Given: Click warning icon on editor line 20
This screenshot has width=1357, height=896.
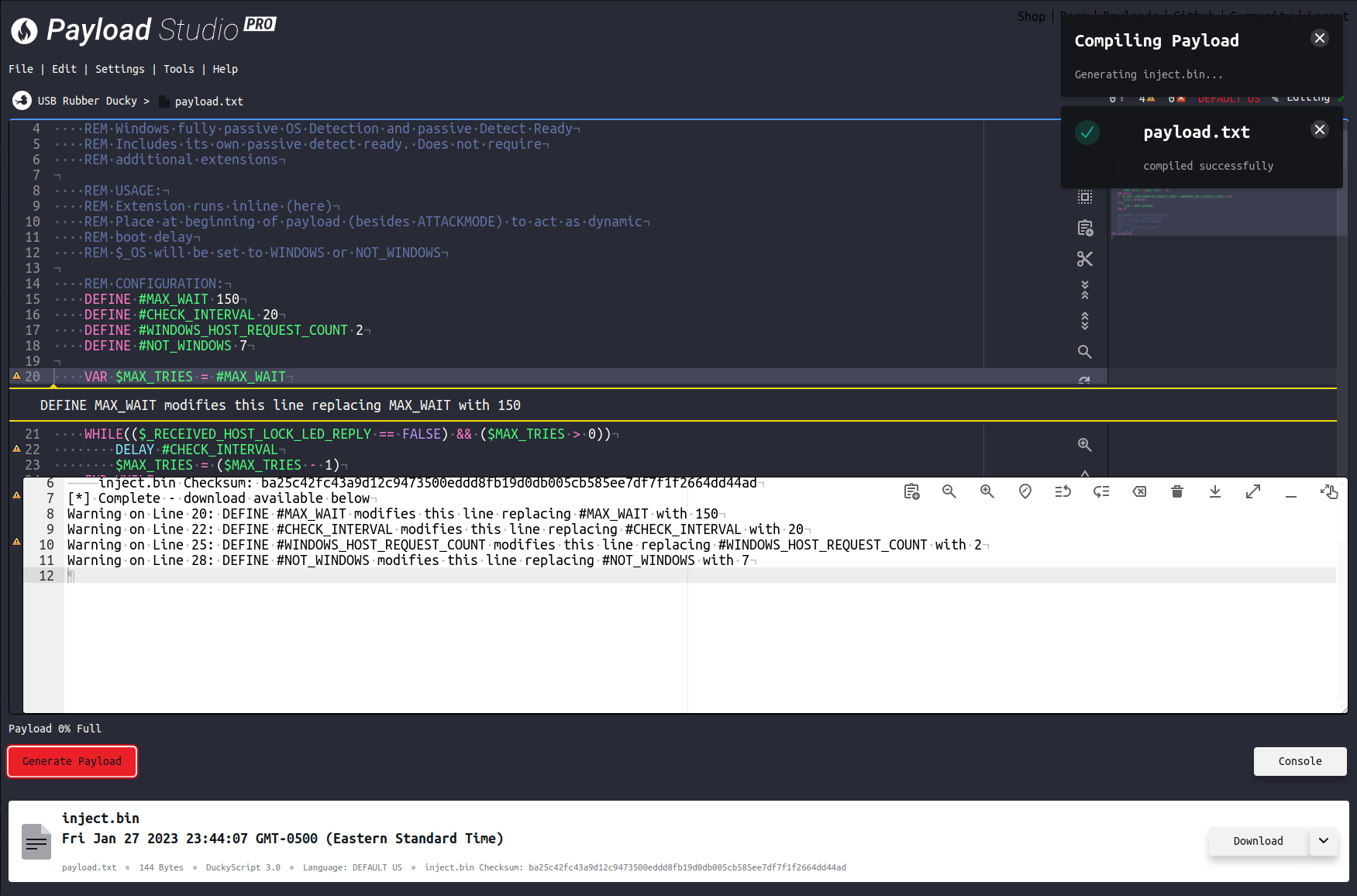Looking at the screenshot, I should (16, 377).
